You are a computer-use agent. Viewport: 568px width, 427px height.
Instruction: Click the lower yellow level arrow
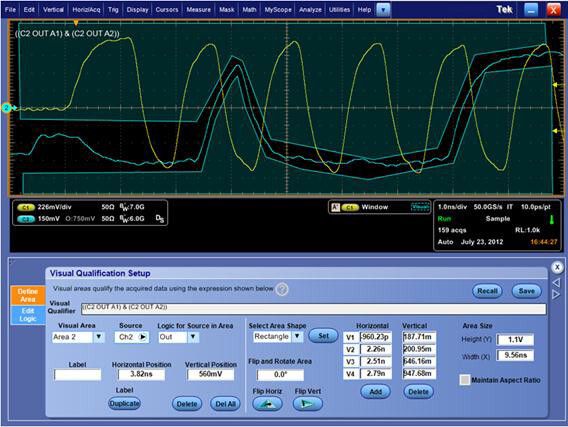[556, 131]
